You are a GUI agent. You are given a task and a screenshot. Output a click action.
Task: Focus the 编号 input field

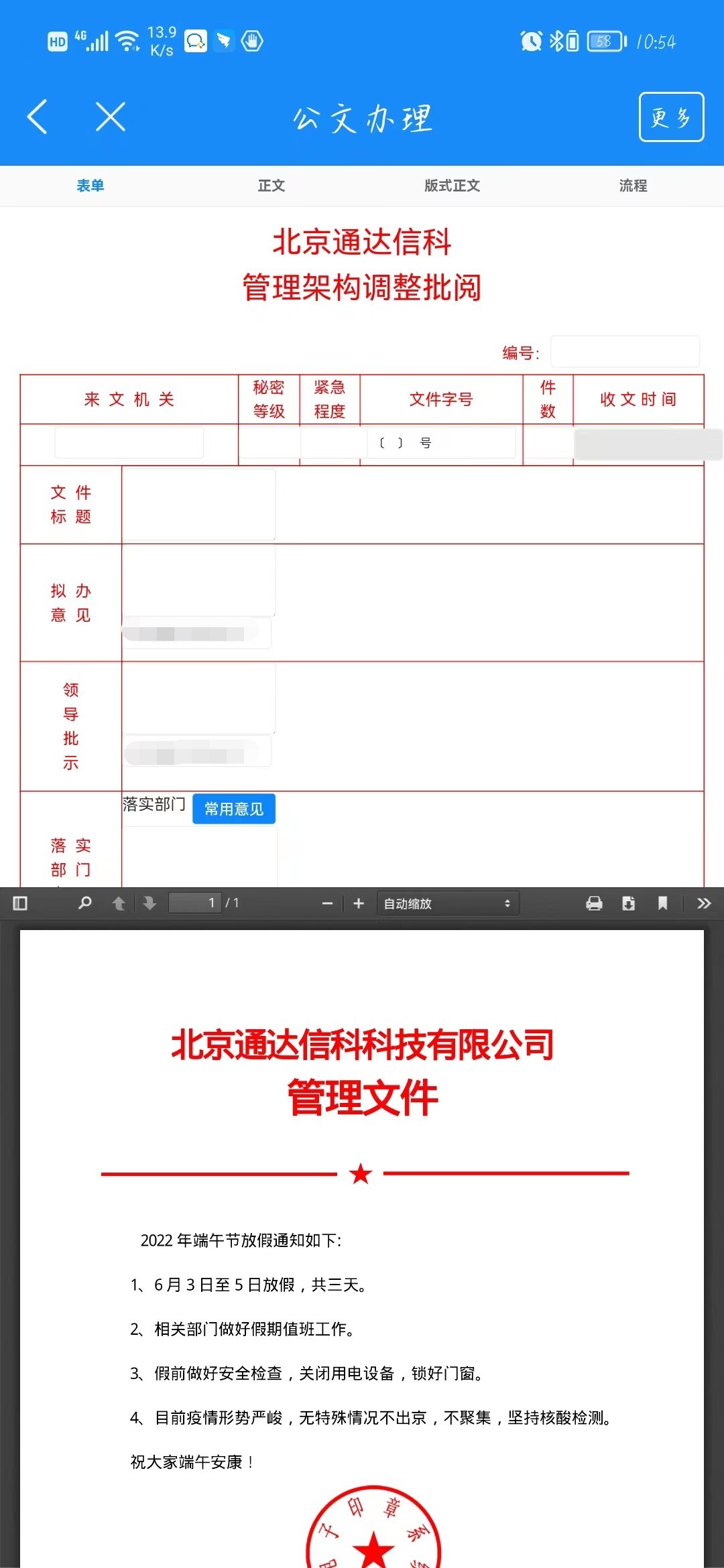click(625, 352)
